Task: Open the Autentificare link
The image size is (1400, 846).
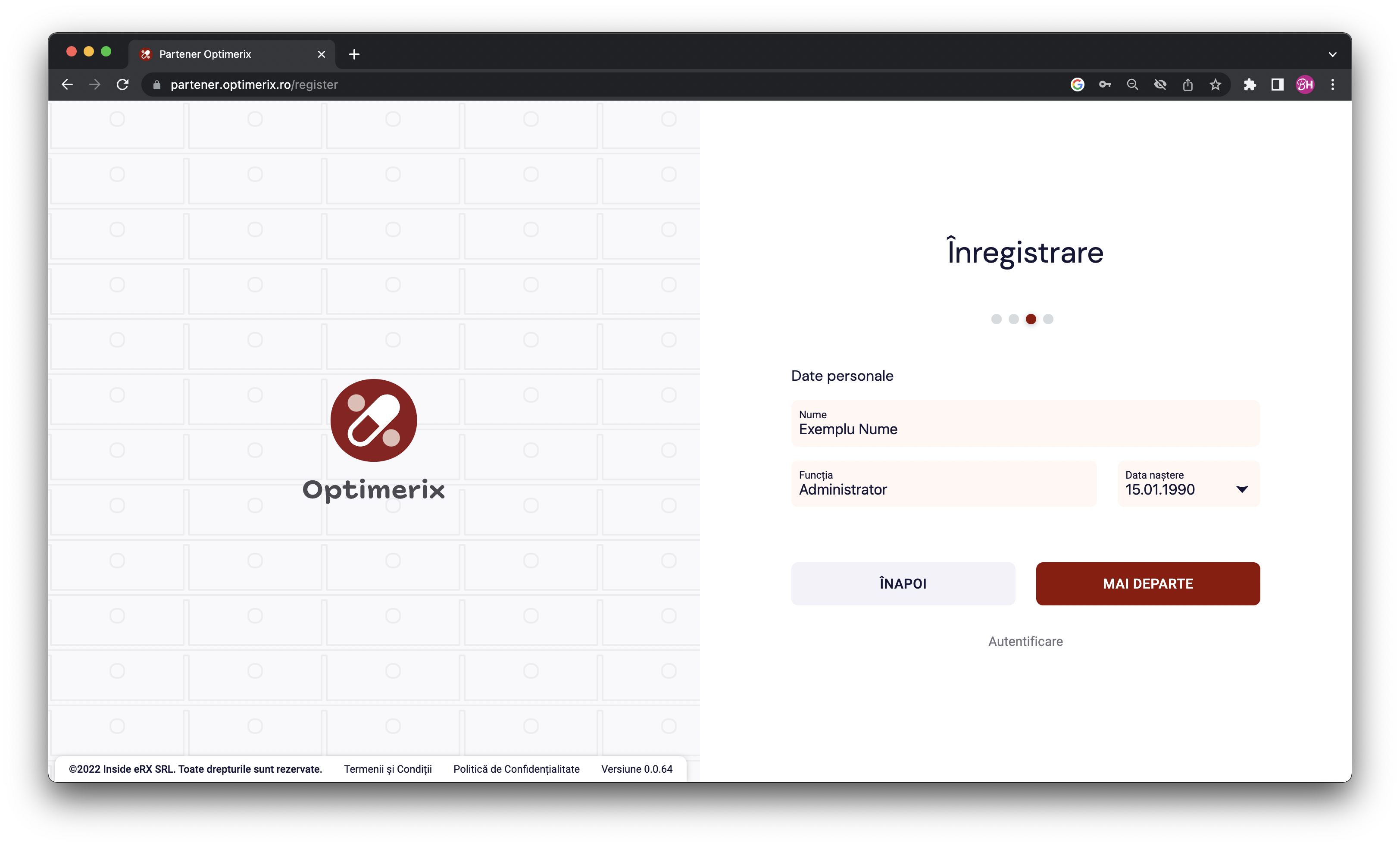Action: (1025, 641)
